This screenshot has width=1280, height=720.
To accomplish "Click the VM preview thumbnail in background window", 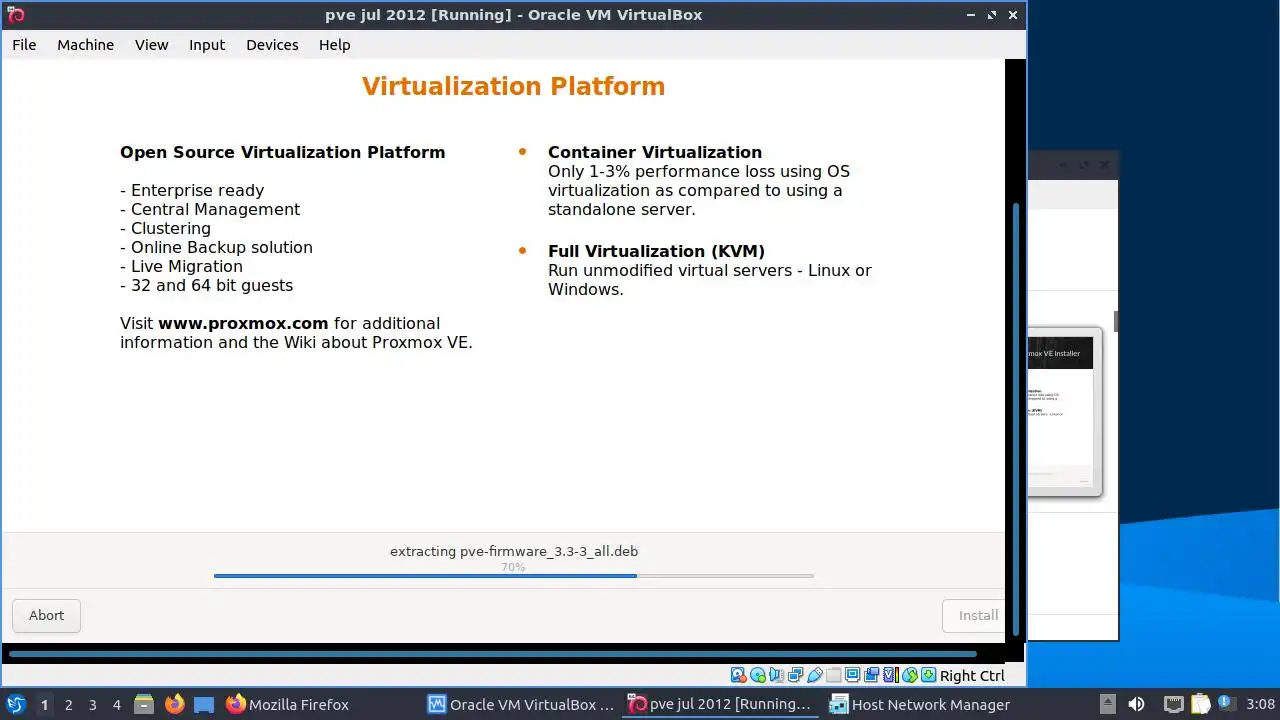I will (1064, 412).
